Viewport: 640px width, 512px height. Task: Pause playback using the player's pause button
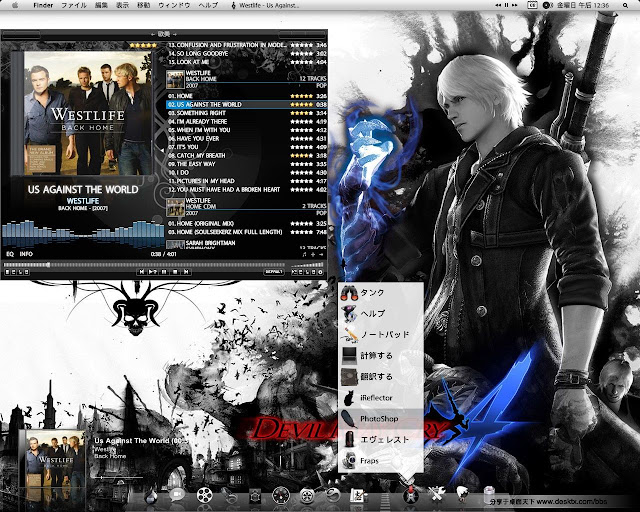tap(164, 272)
